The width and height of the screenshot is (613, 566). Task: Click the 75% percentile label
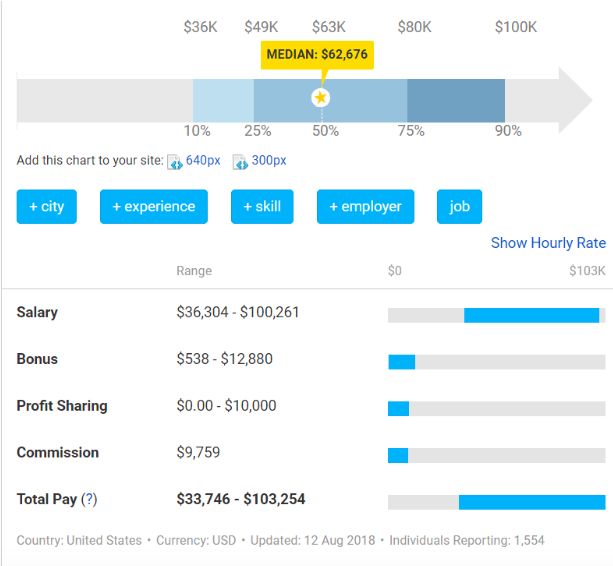[x=411, y=131]
